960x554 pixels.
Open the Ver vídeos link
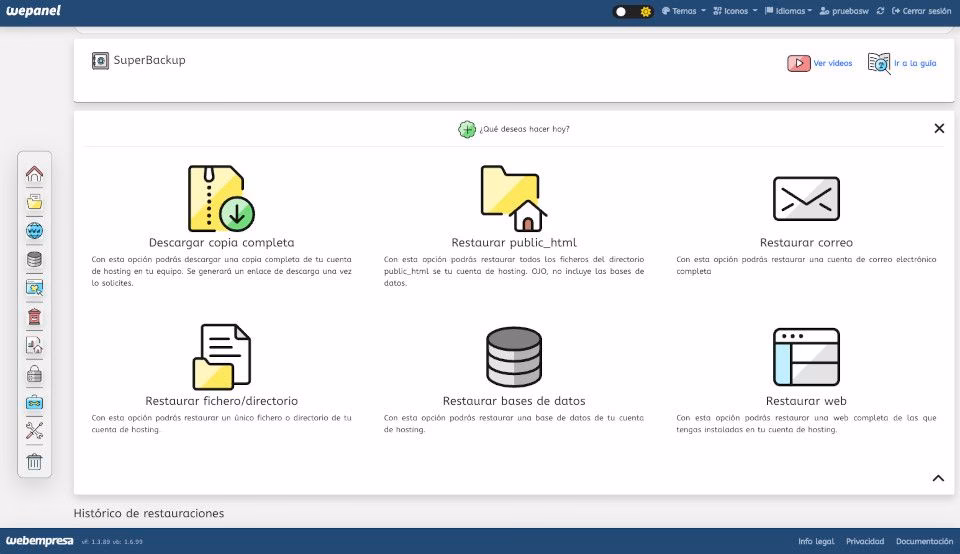coord(833,63)
